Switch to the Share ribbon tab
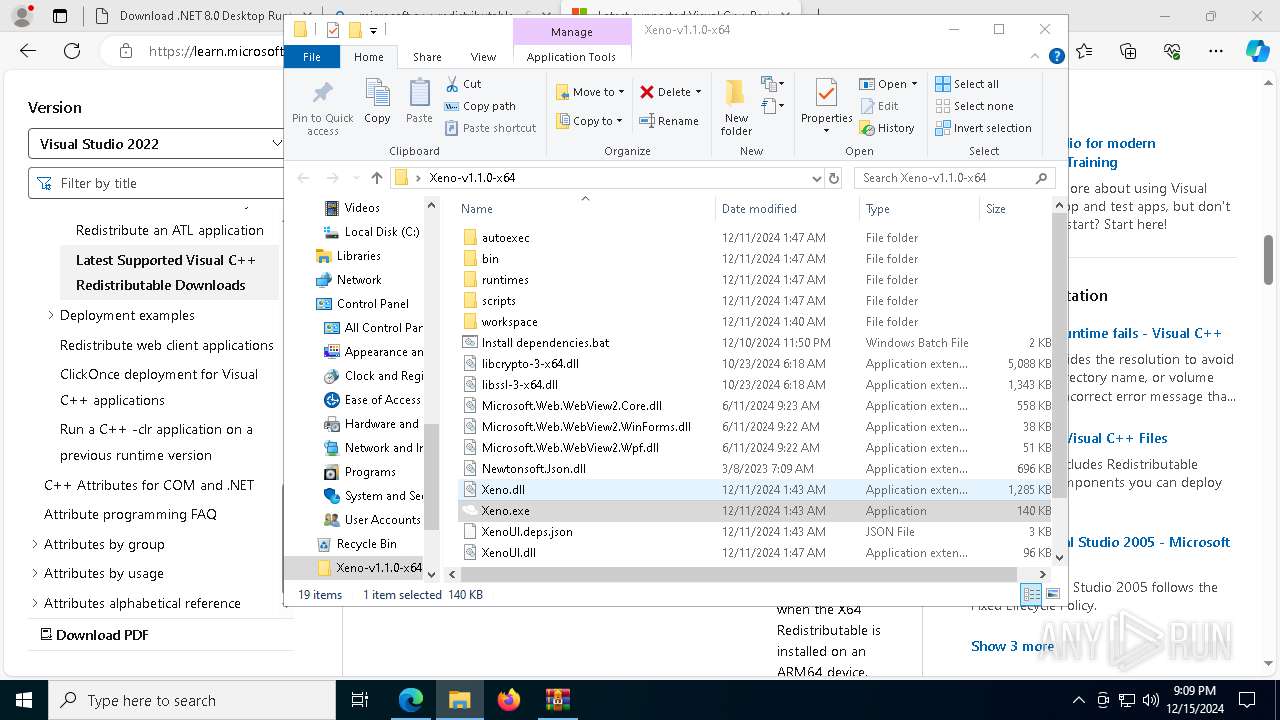This screenshot has height=720, width=1280. 427,57
